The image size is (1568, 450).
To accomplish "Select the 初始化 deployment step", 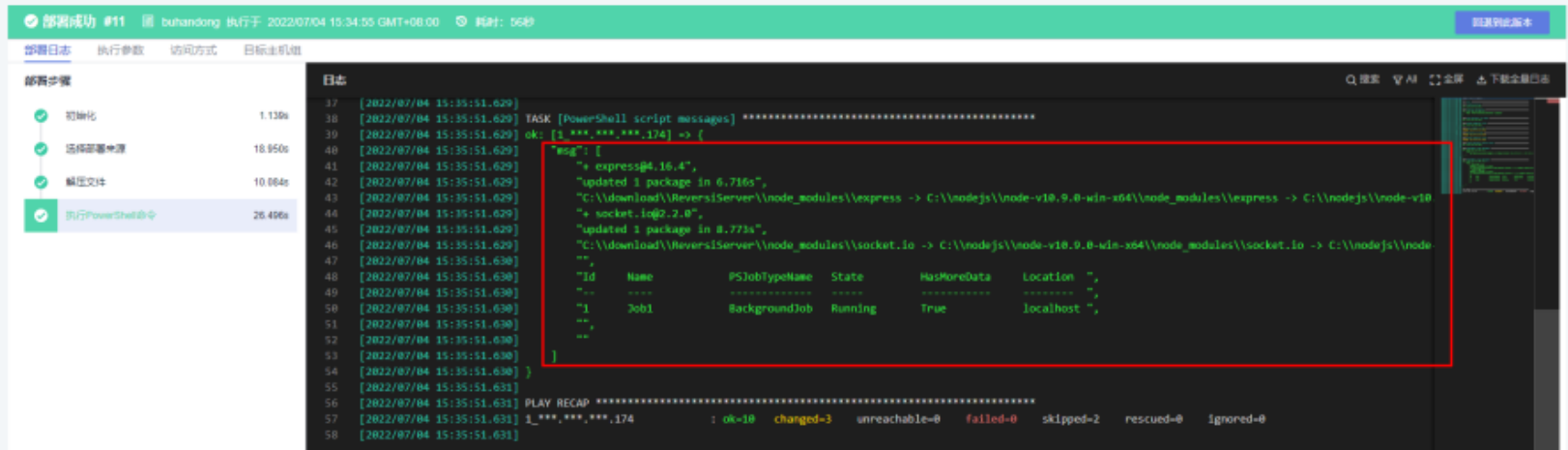I will tap(160, 115).
